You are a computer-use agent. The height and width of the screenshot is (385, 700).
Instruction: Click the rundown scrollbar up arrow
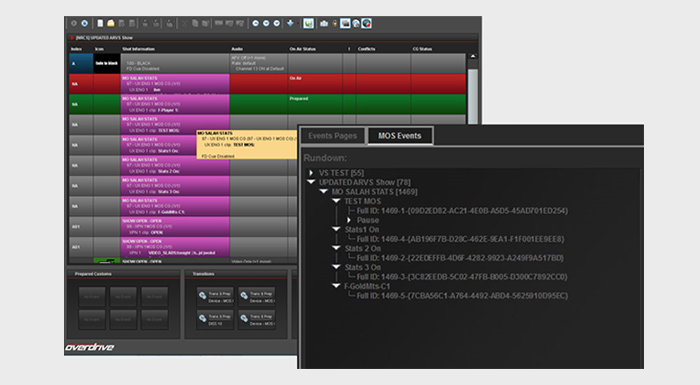click(x=473, y=56)
